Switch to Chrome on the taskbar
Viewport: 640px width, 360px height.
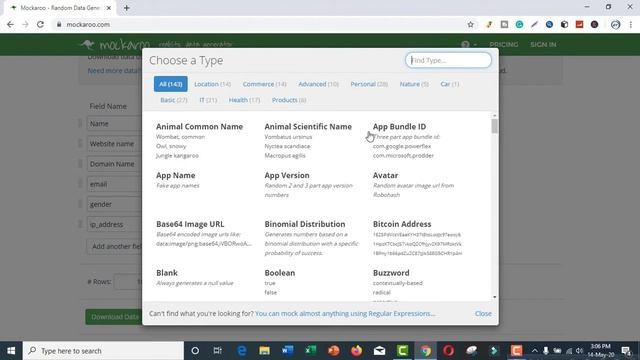point(425,351)
